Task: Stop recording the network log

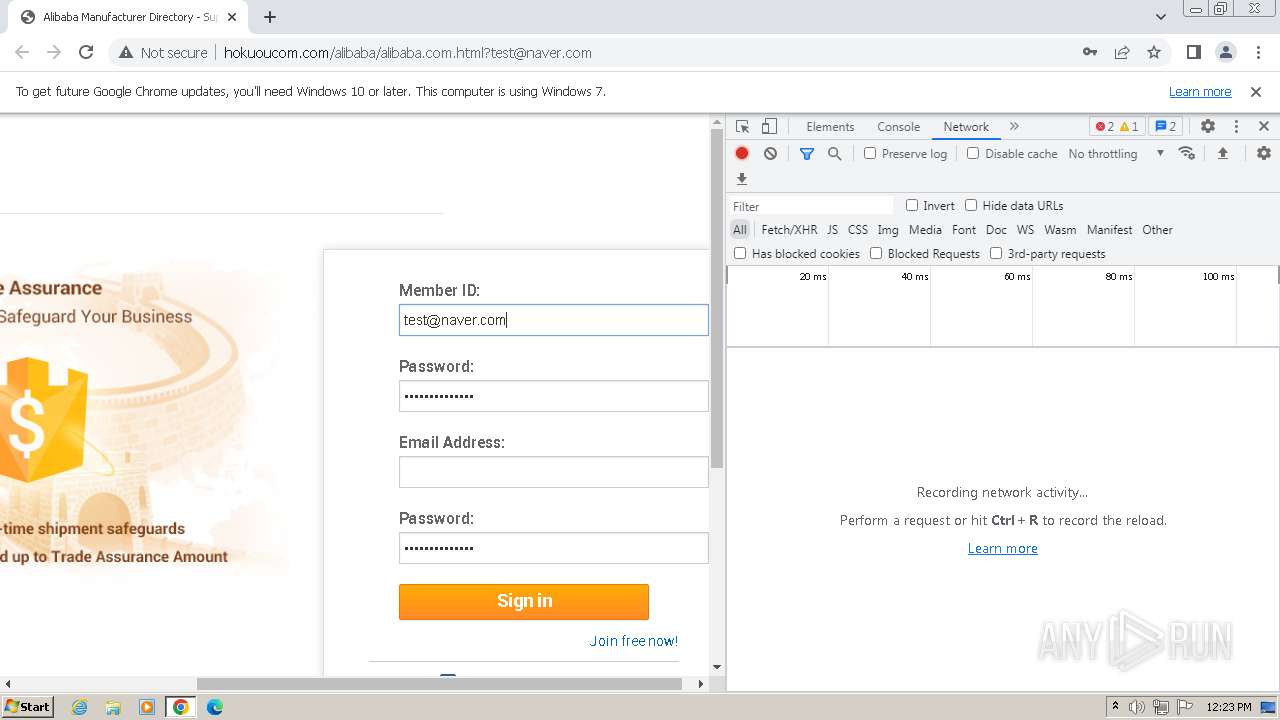Action: 742,153
